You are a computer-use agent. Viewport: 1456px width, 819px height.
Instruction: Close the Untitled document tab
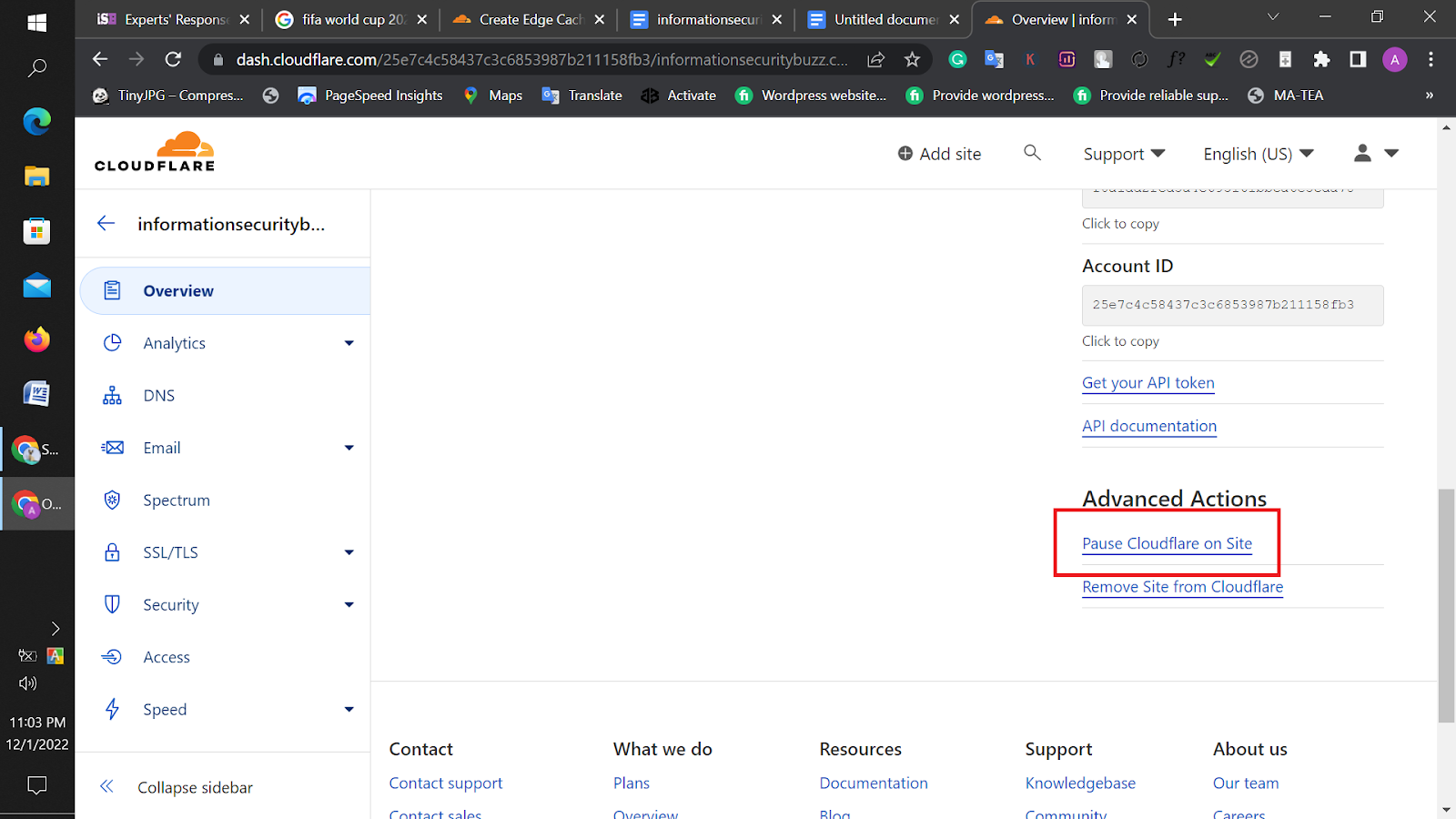(954, 19)
